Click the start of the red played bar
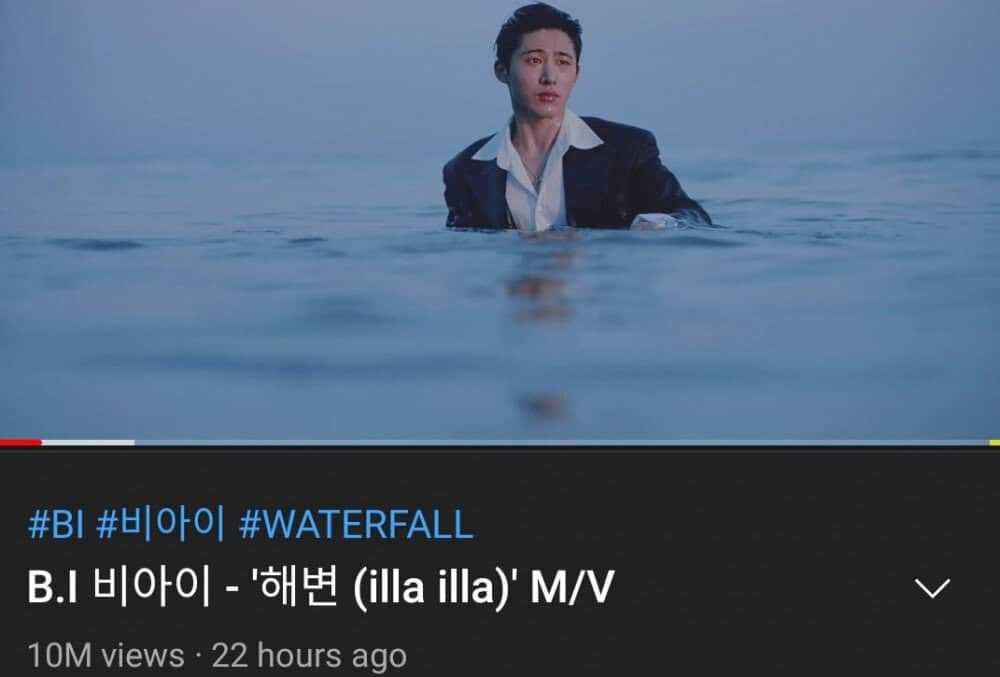Screen dimensions: 1000x677 click(3, 442)
